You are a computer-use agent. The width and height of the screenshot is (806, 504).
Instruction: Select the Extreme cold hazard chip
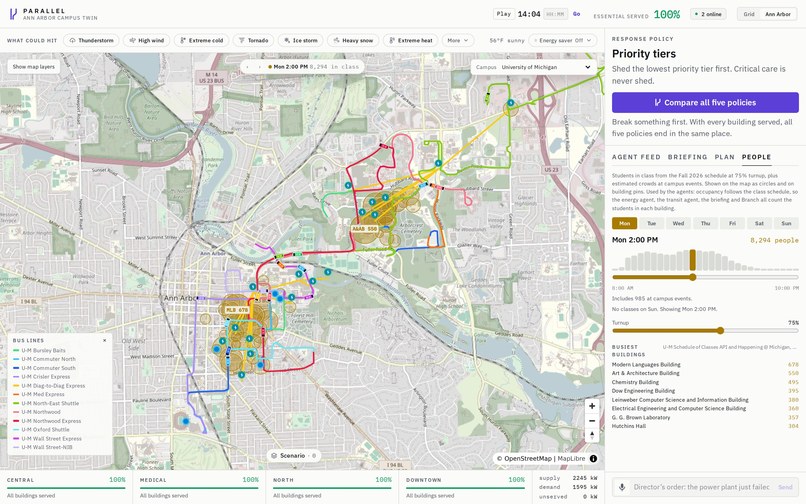pyautogui.click(x=202, y=40)
